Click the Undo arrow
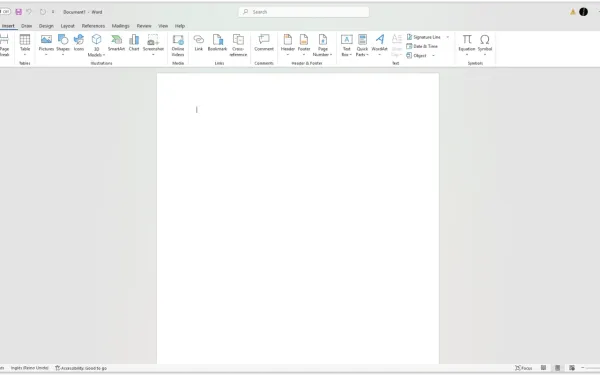This screenshot has height=375, width=600. coord(29,12)
